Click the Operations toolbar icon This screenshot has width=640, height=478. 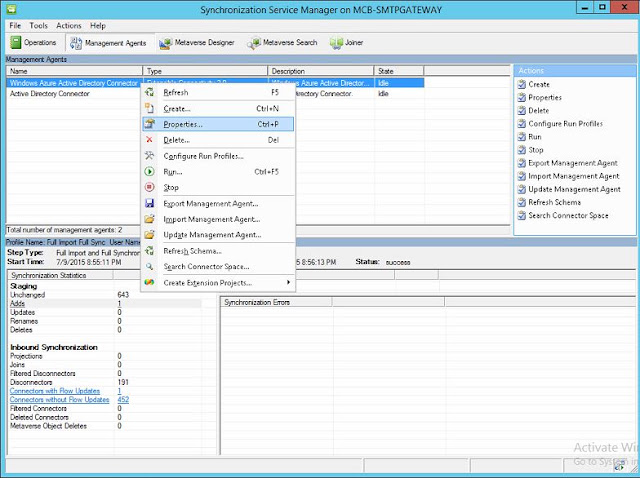point(16,42)
